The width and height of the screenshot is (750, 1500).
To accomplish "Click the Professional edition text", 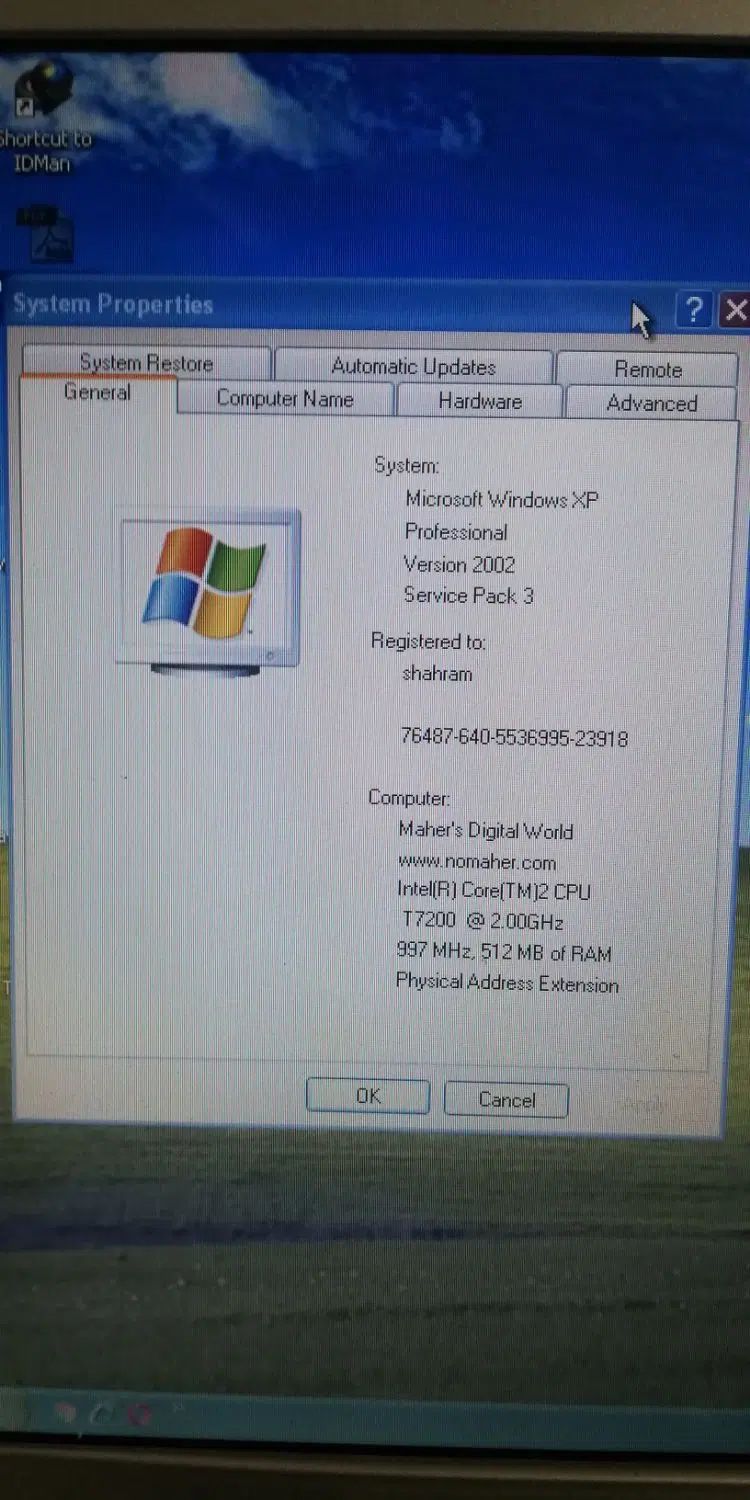I will [456, 532].
